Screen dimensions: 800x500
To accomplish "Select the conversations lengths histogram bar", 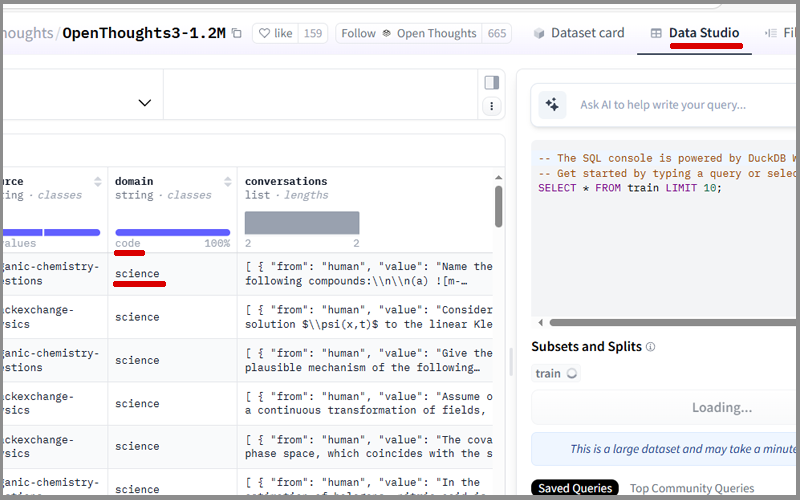I will pyautogui.click(x=302, y=223).
